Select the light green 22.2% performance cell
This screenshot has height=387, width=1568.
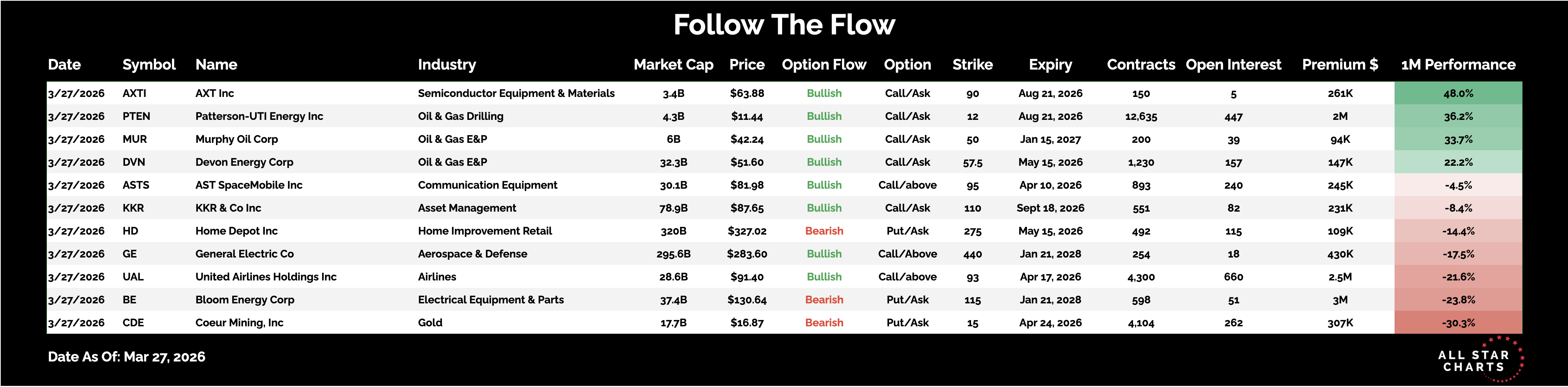click(1458, 162)
